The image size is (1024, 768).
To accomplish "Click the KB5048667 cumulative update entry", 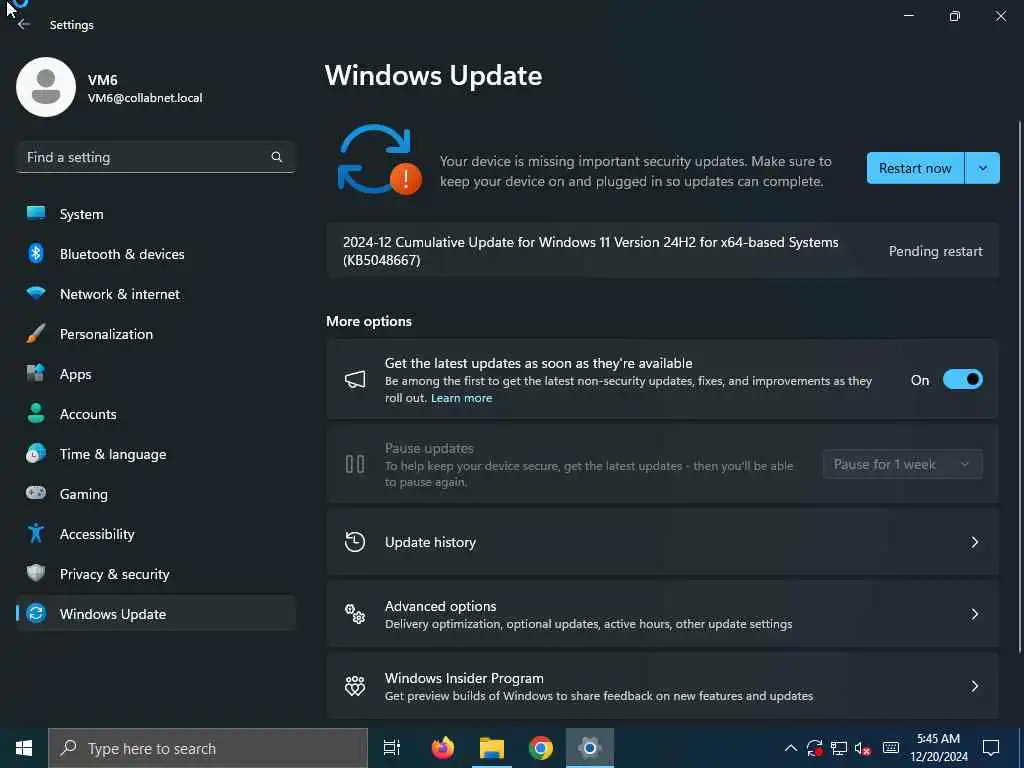I will (x=663, y=251).
